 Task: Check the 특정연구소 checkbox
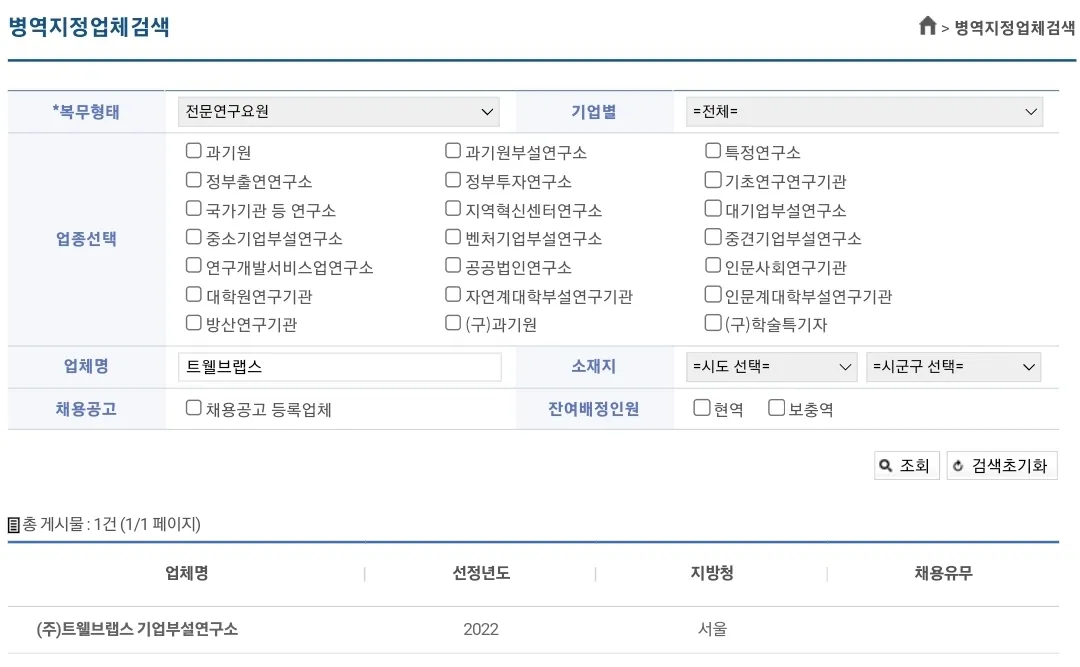coord(713,152)
